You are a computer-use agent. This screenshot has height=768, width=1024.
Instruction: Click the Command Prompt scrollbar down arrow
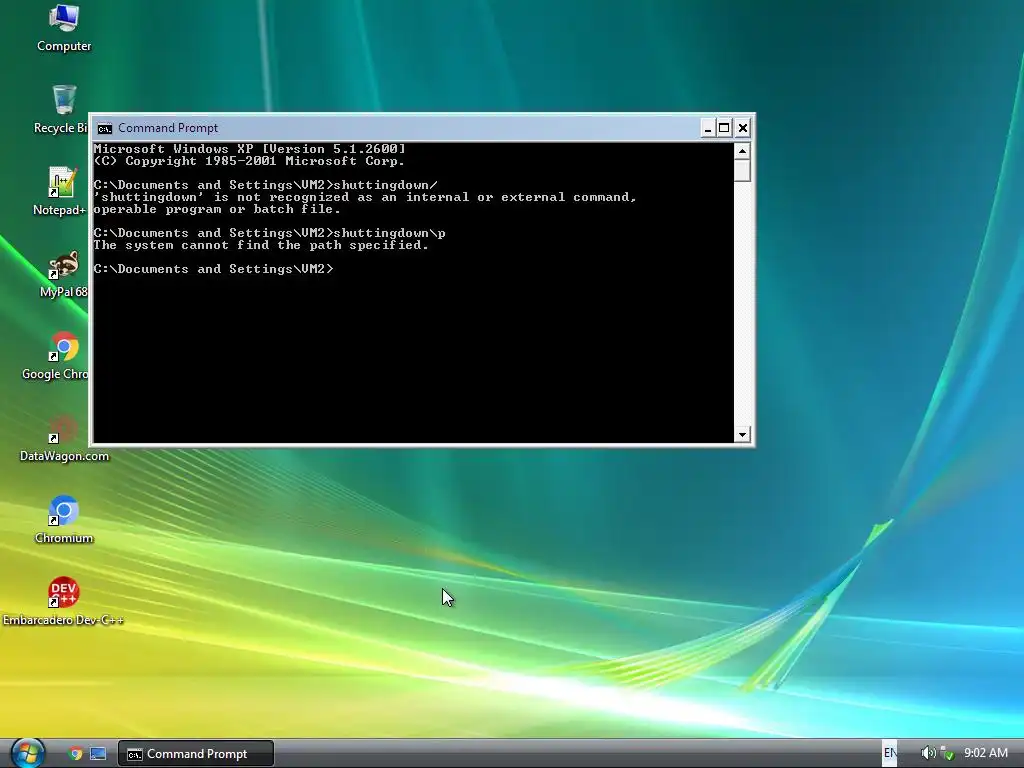coord(742,434)
